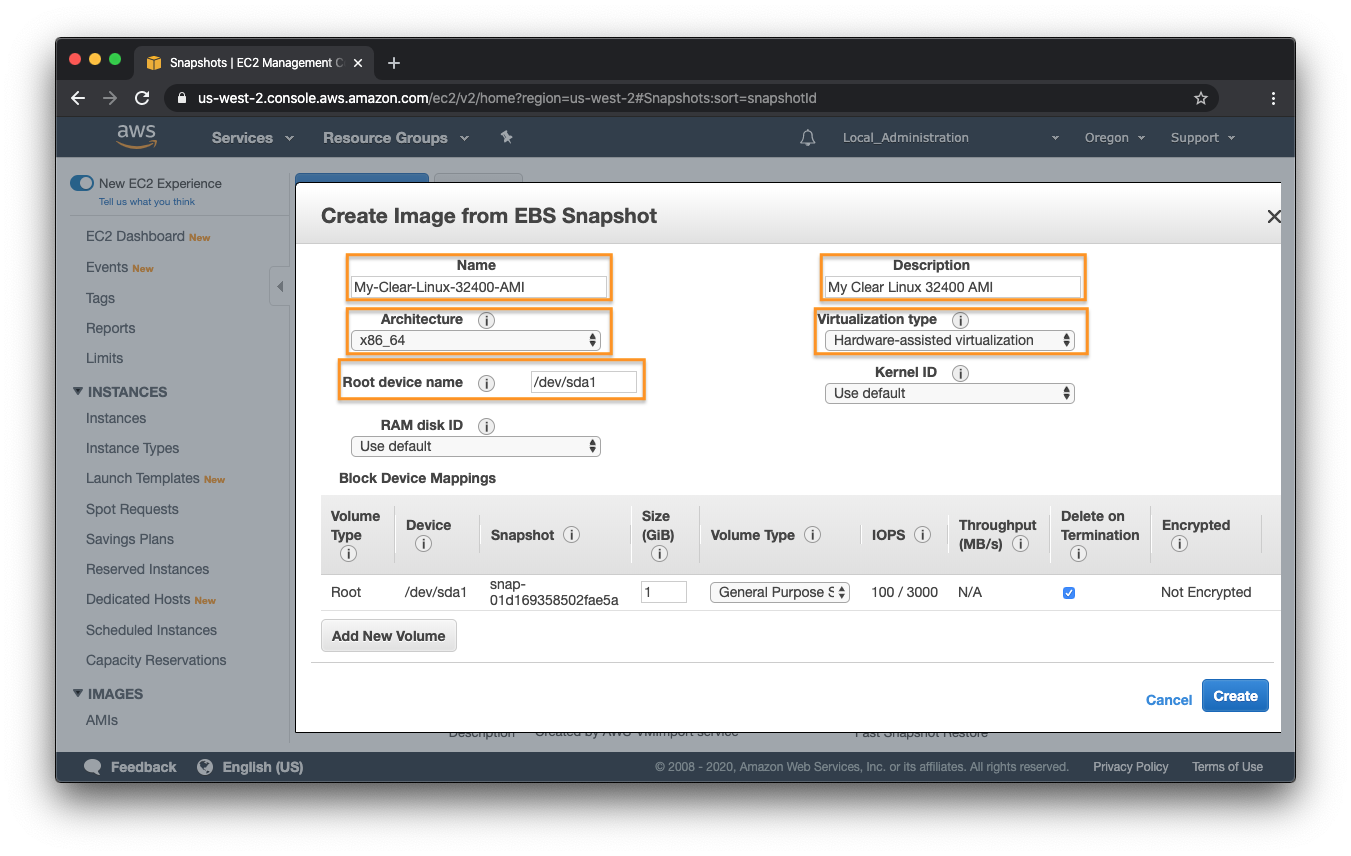The width and height of the screenshot is (1351, 856).
Task: Collapse the INSTANCES sidebar section
Action: coord(78,391)
